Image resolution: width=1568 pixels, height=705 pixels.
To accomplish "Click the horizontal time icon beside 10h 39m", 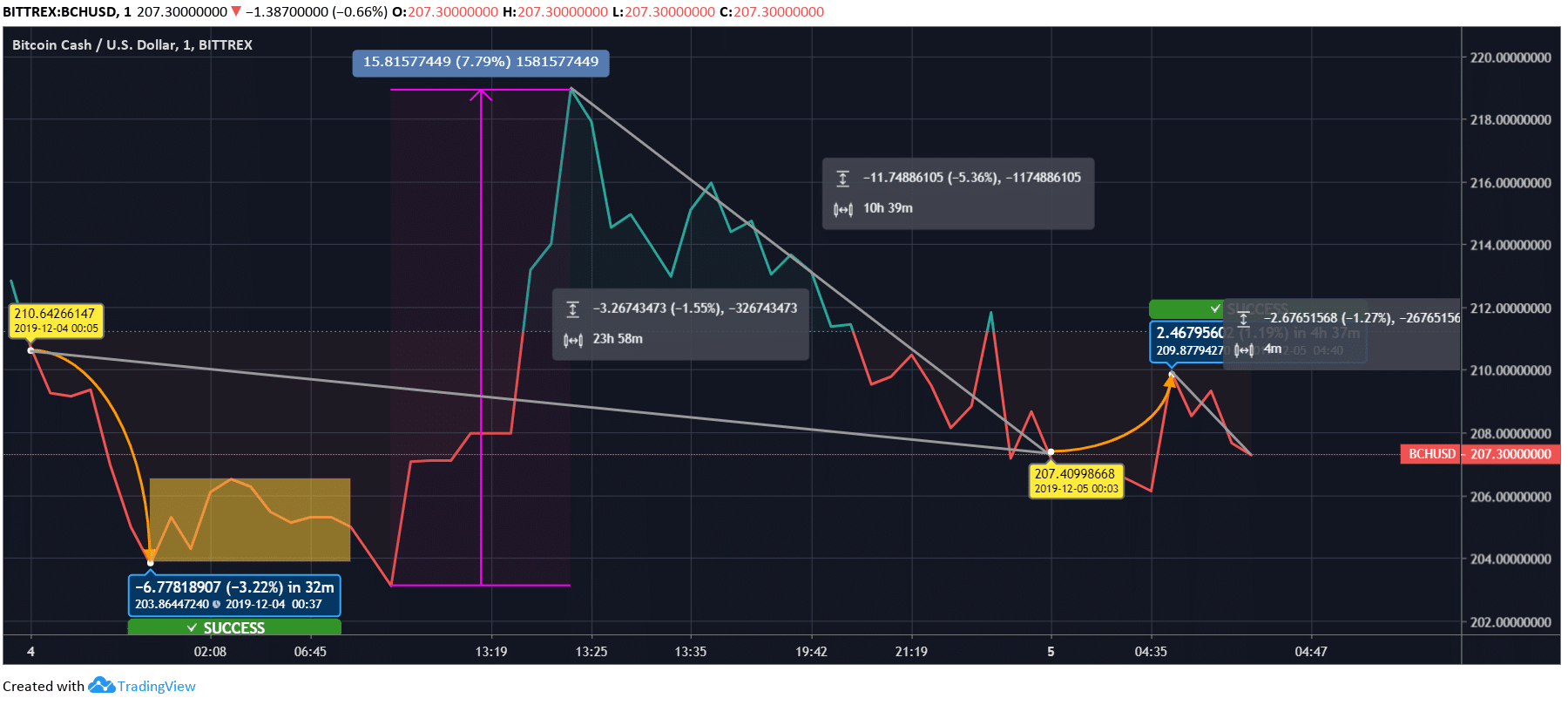I will point(842,209).
